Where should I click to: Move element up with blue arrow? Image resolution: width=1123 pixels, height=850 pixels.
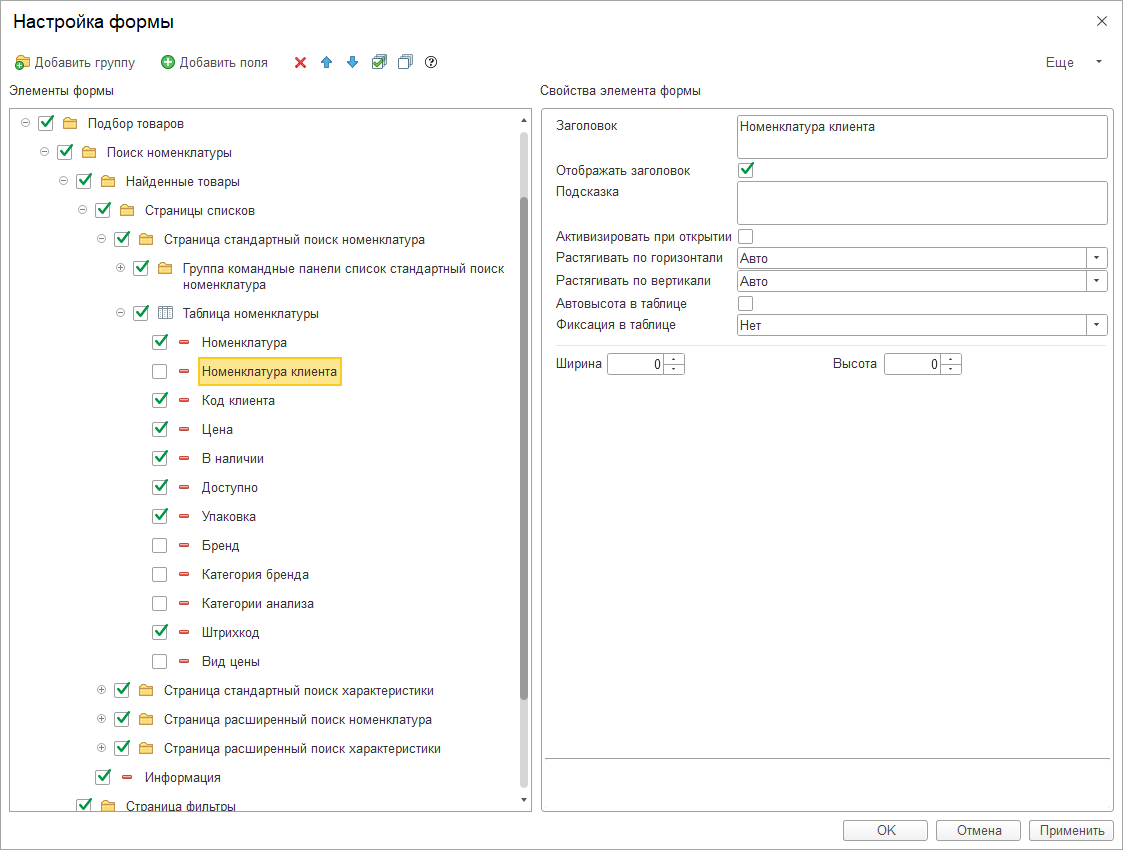(326, 63)
